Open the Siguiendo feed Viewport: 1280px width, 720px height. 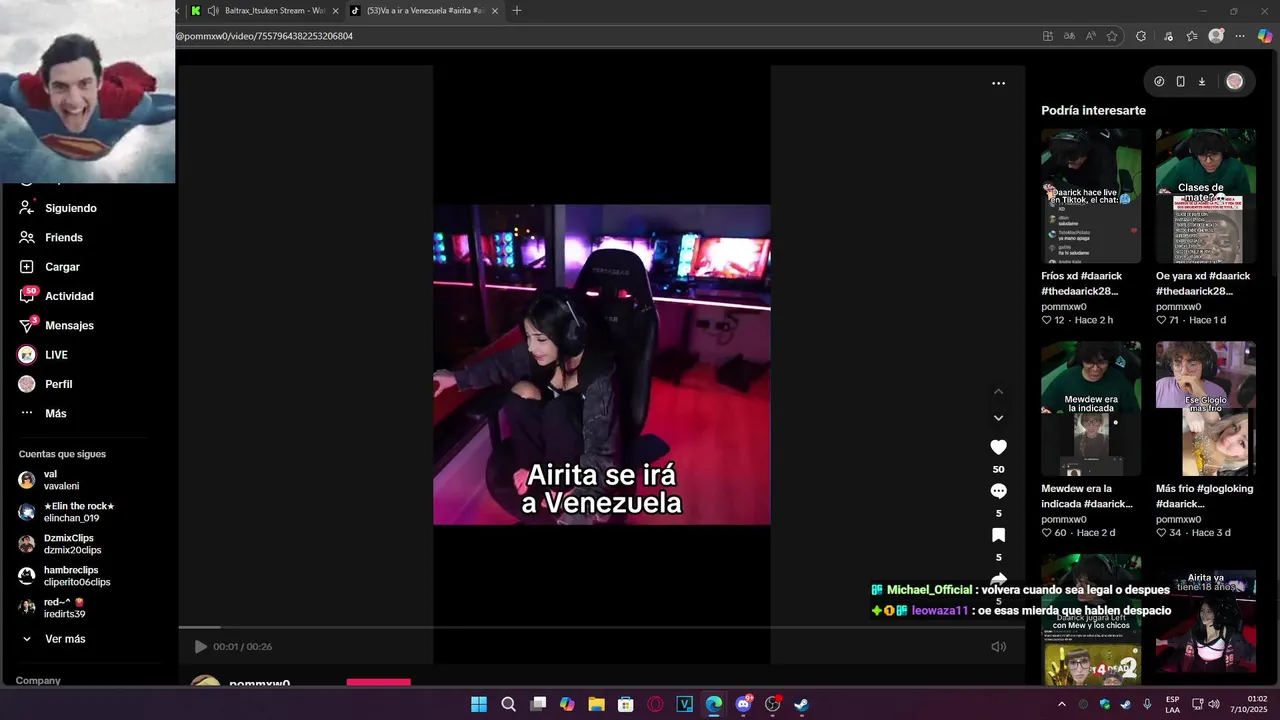click(58, 208)
